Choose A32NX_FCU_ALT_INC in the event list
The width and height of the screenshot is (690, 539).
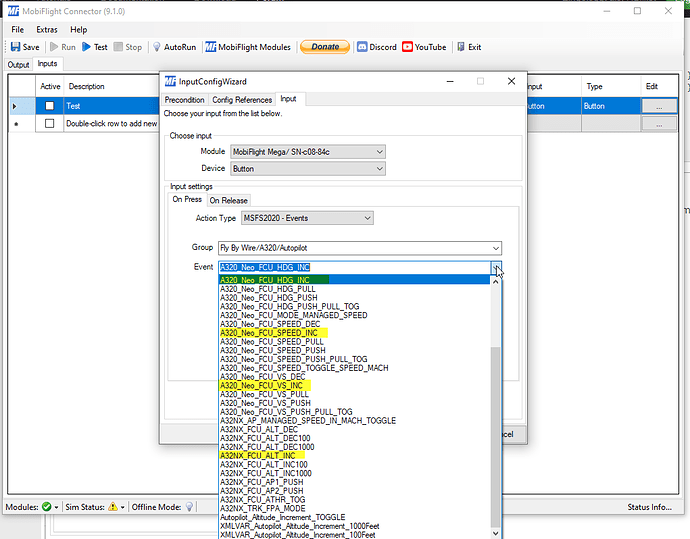257,456
